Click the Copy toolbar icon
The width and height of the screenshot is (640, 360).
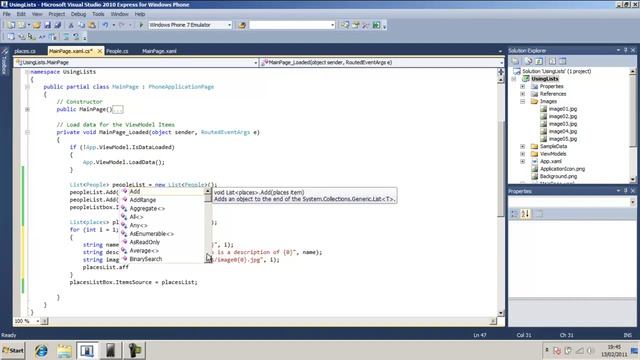click(x=81, y=25)
